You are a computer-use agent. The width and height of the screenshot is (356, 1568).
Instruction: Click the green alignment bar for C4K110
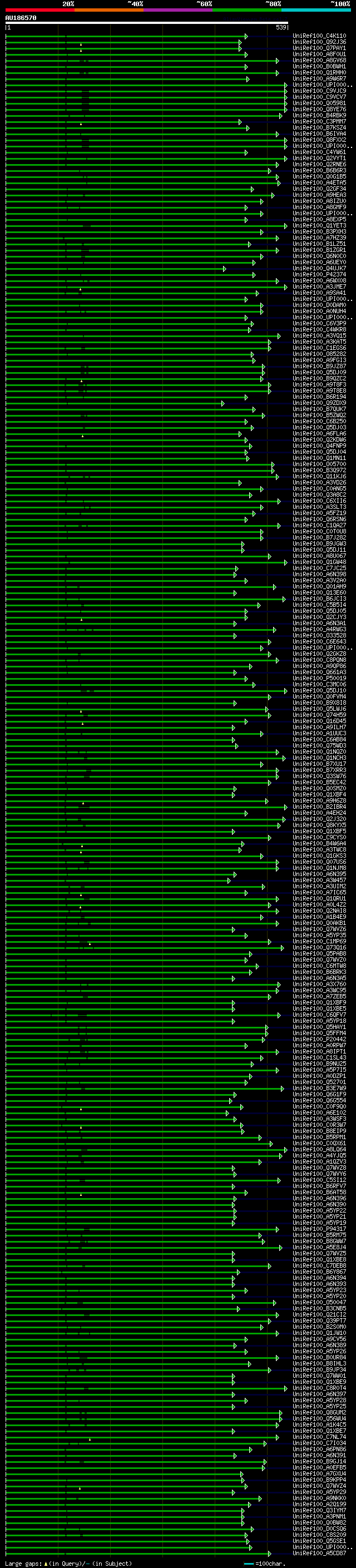[127, 37]
